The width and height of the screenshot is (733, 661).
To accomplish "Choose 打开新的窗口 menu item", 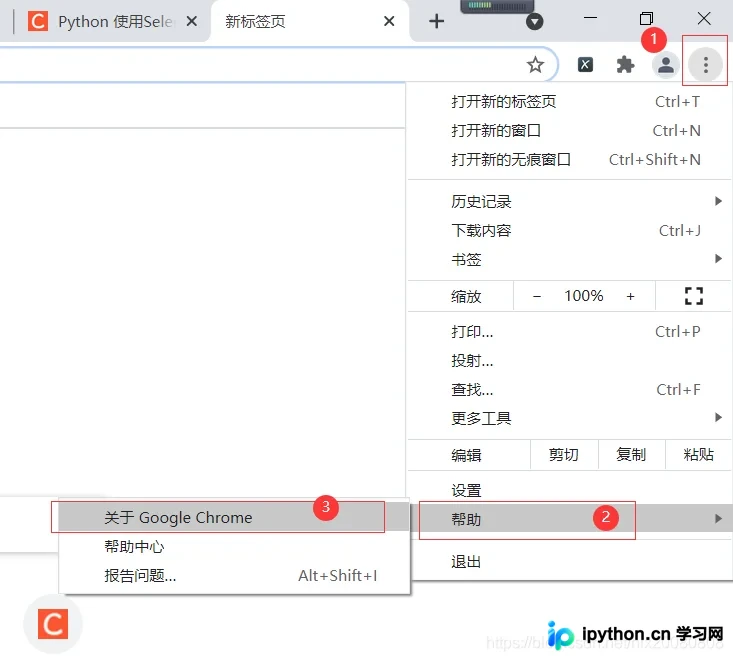I will point(569,130).
